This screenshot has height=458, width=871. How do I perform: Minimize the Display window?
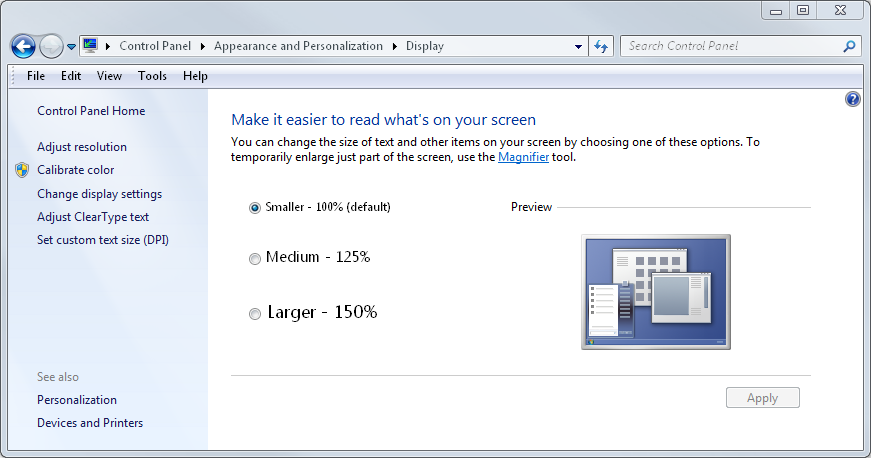click(776, 11)
